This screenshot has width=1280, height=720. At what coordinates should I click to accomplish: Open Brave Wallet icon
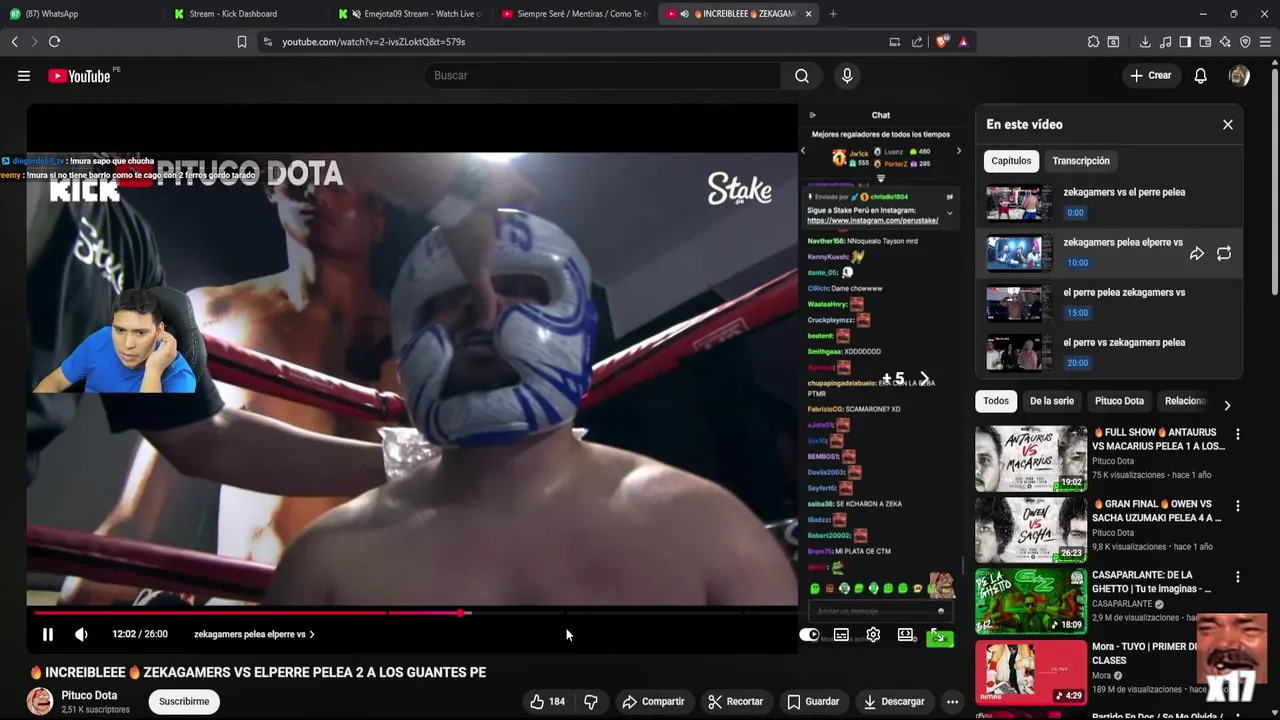pyautogui.click(x=1205, y=42)
